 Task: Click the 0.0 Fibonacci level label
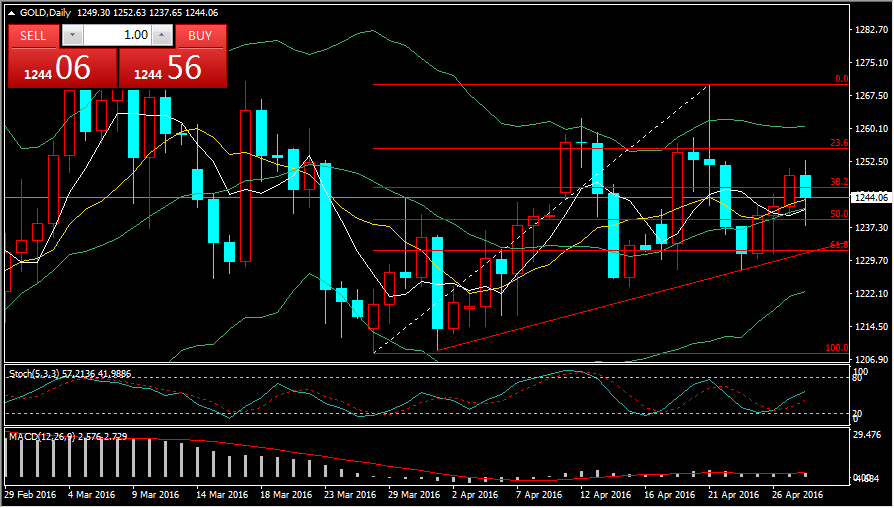click(841, 79)
